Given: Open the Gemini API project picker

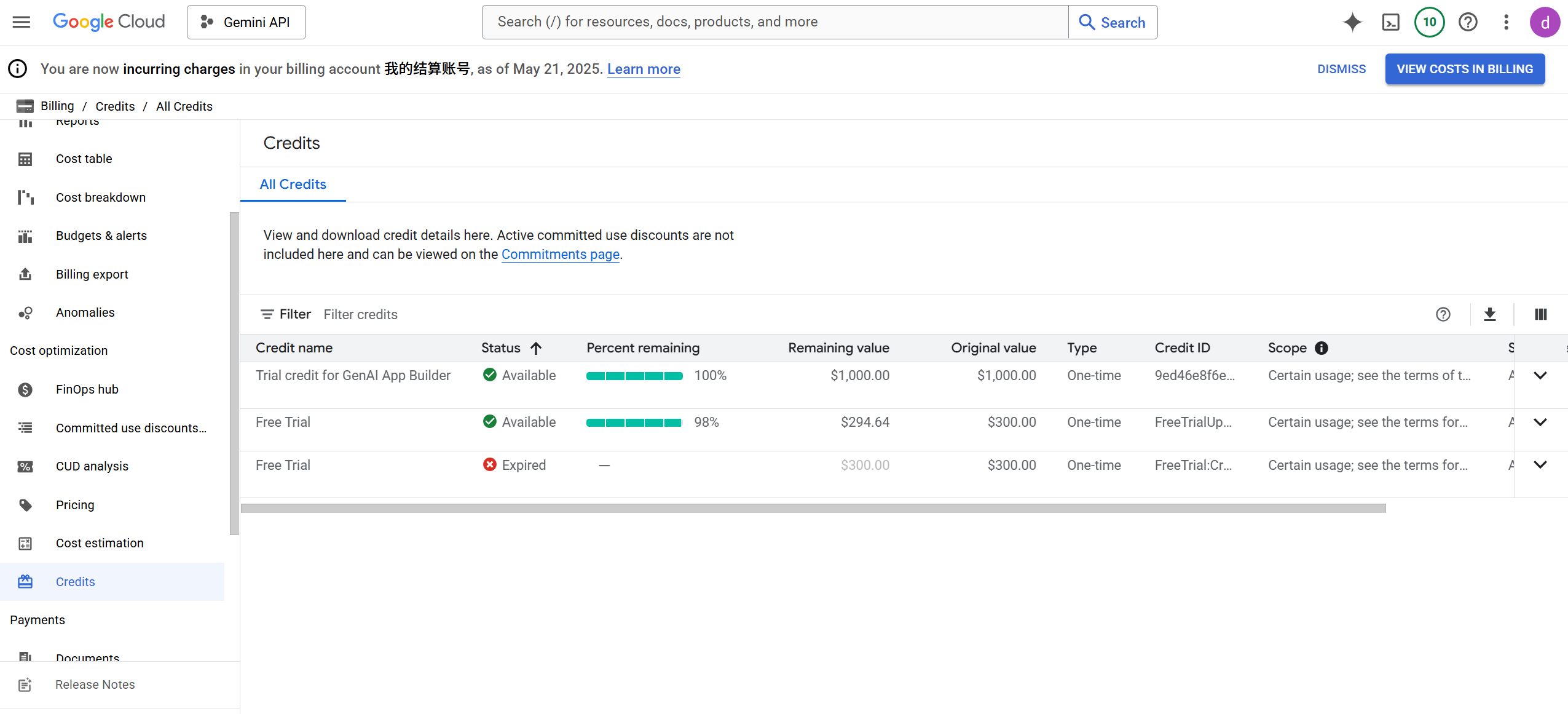Looking at the screenshot, I should point(245,22).
